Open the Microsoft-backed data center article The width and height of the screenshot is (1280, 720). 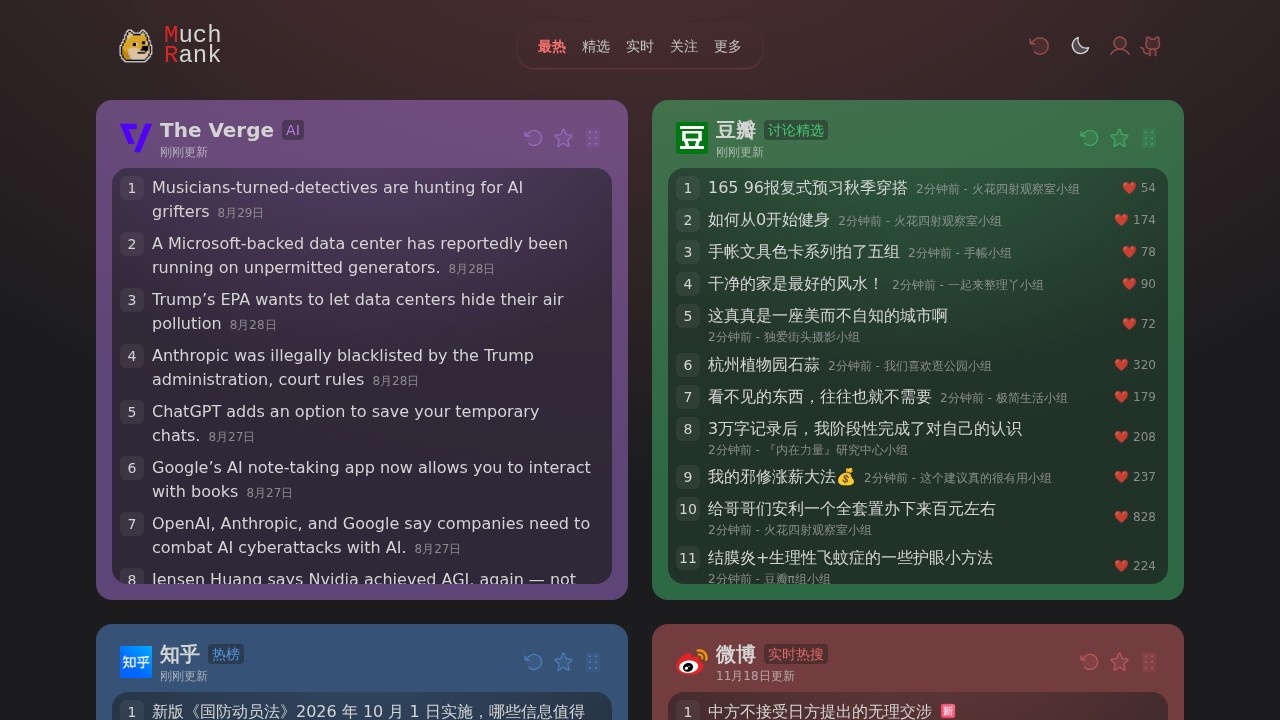360,255
